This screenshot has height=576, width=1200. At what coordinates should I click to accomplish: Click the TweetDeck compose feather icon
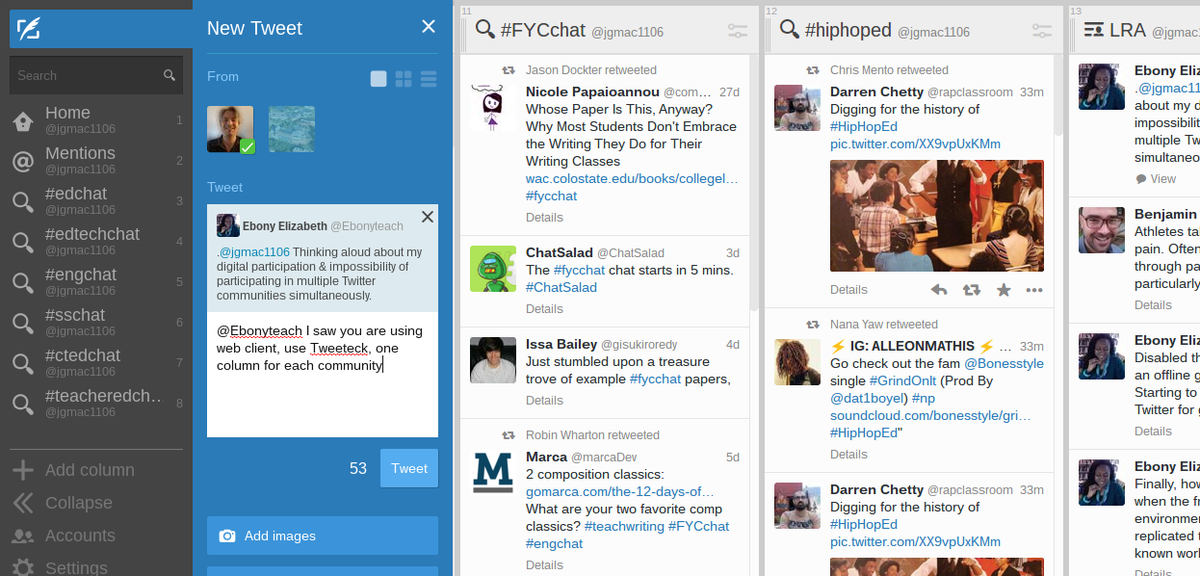pos(28,29)
